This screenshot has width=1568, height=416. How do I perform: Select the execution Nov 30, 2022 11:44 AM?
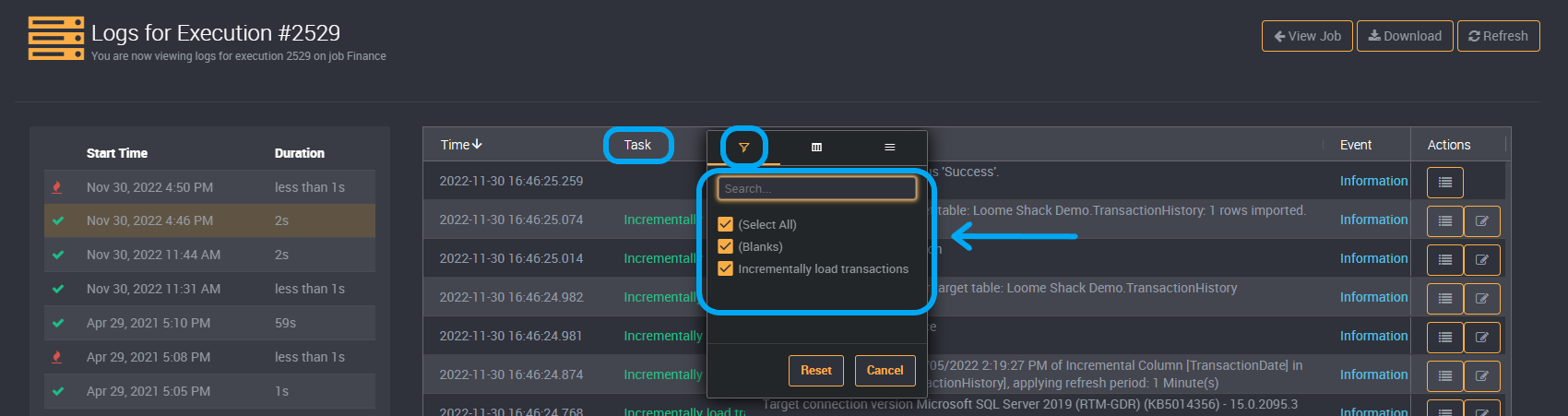[x=209, y=255]
